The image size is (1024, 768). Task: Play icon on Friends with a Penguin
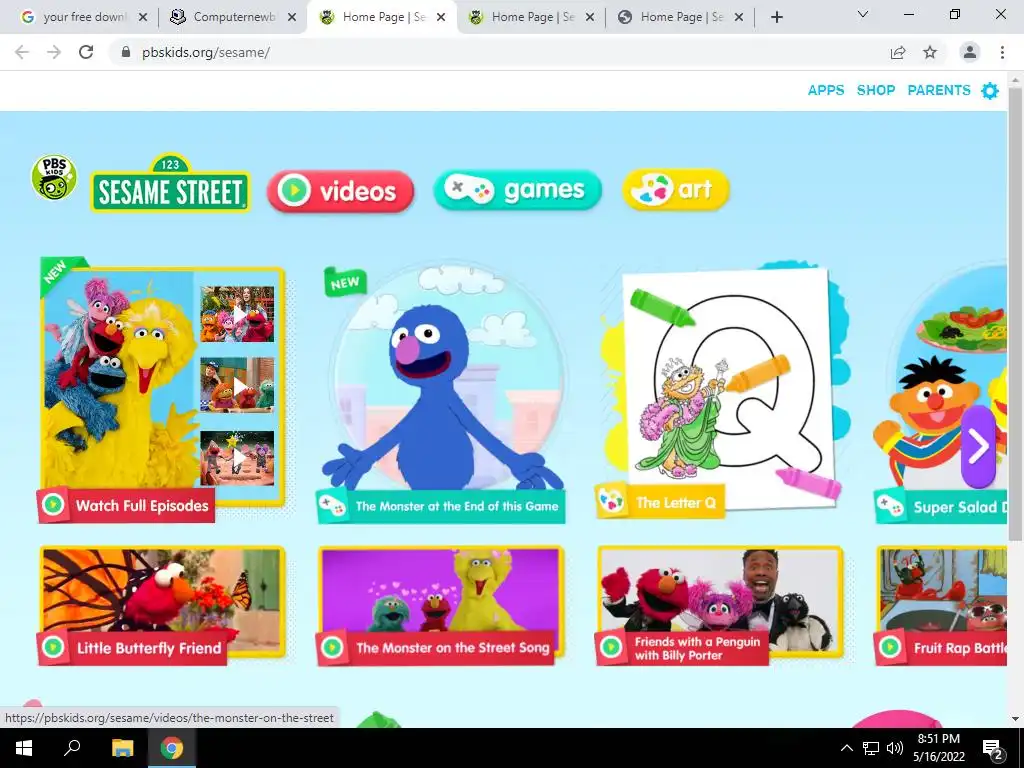coord(611,647)
